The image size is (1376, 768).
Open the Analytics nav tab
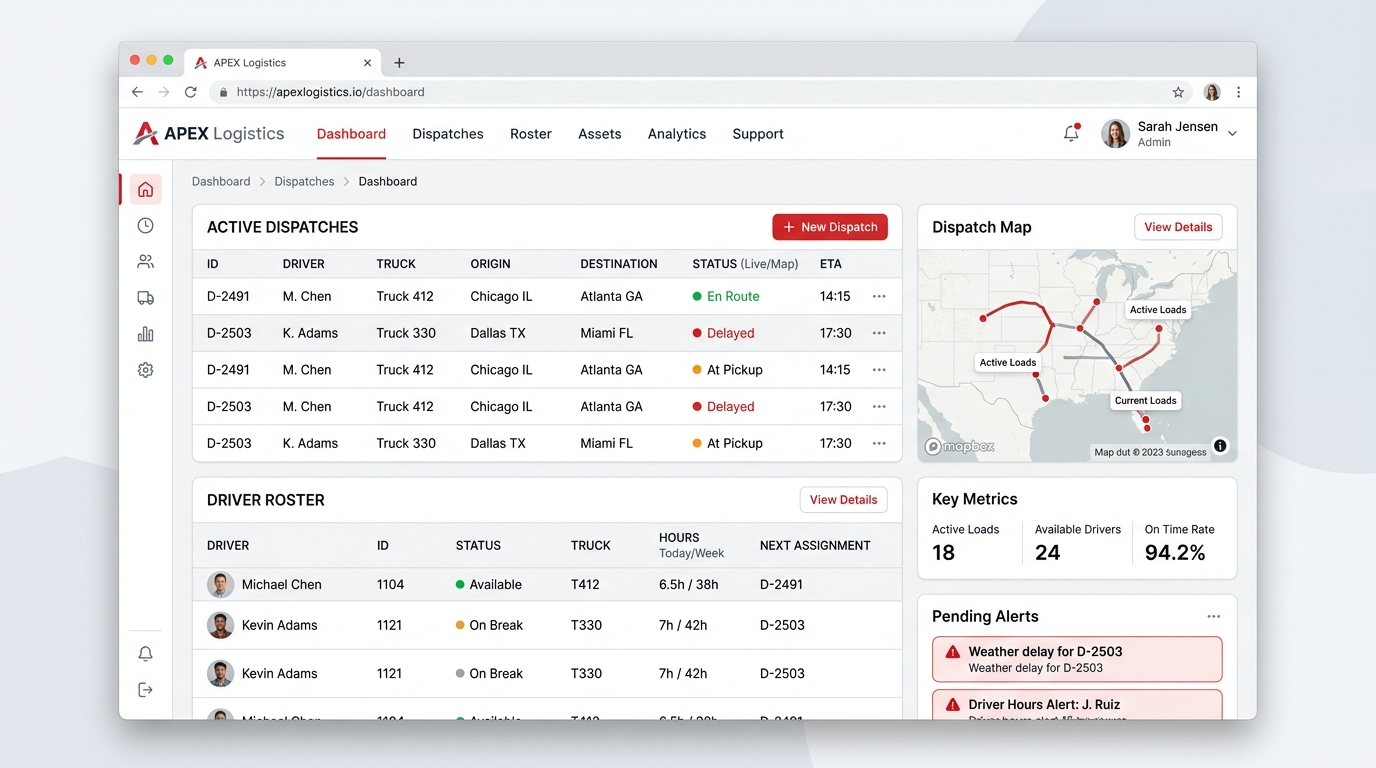(x=677, y=134)
